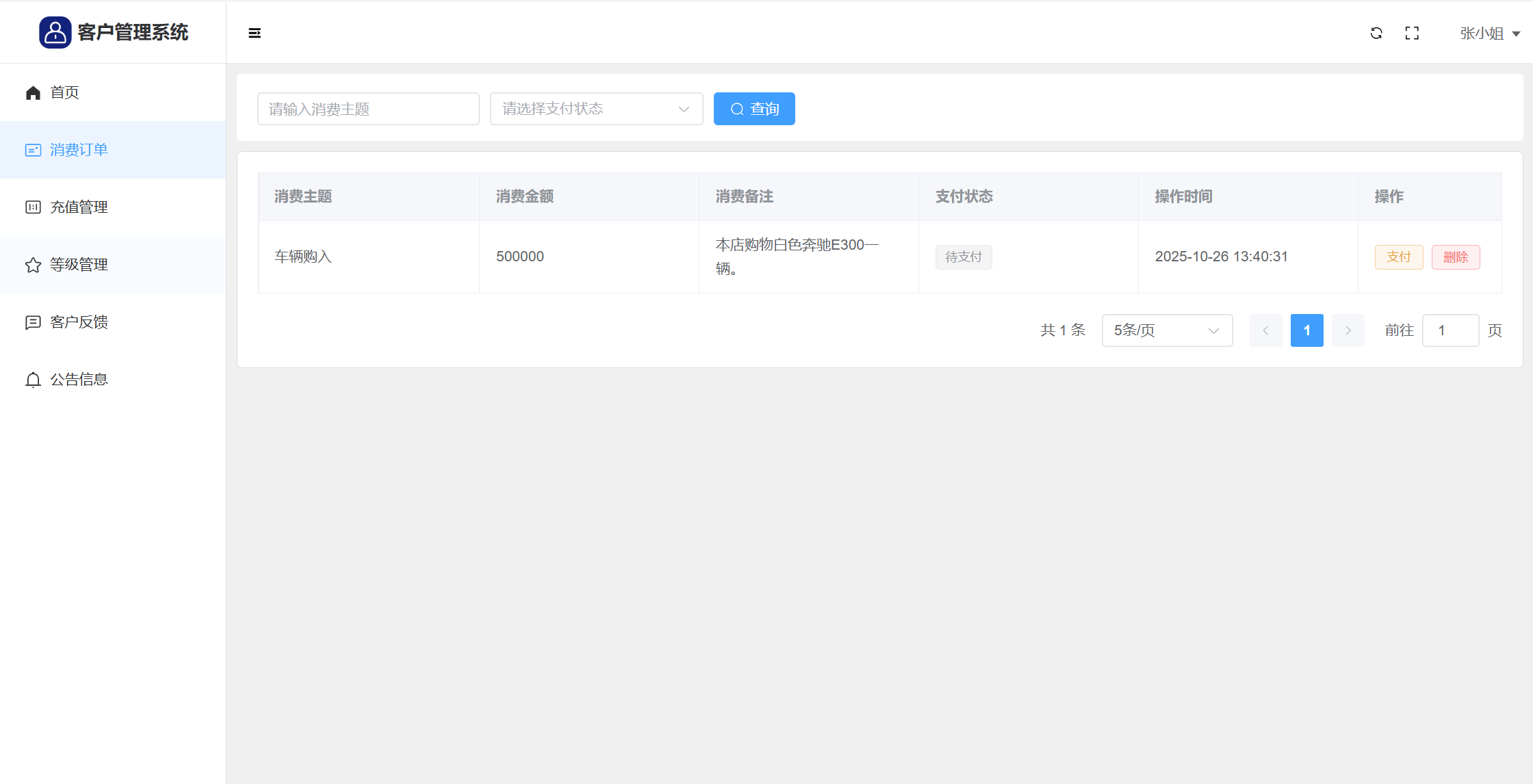Click the go-to page number field

[1450, 330]
